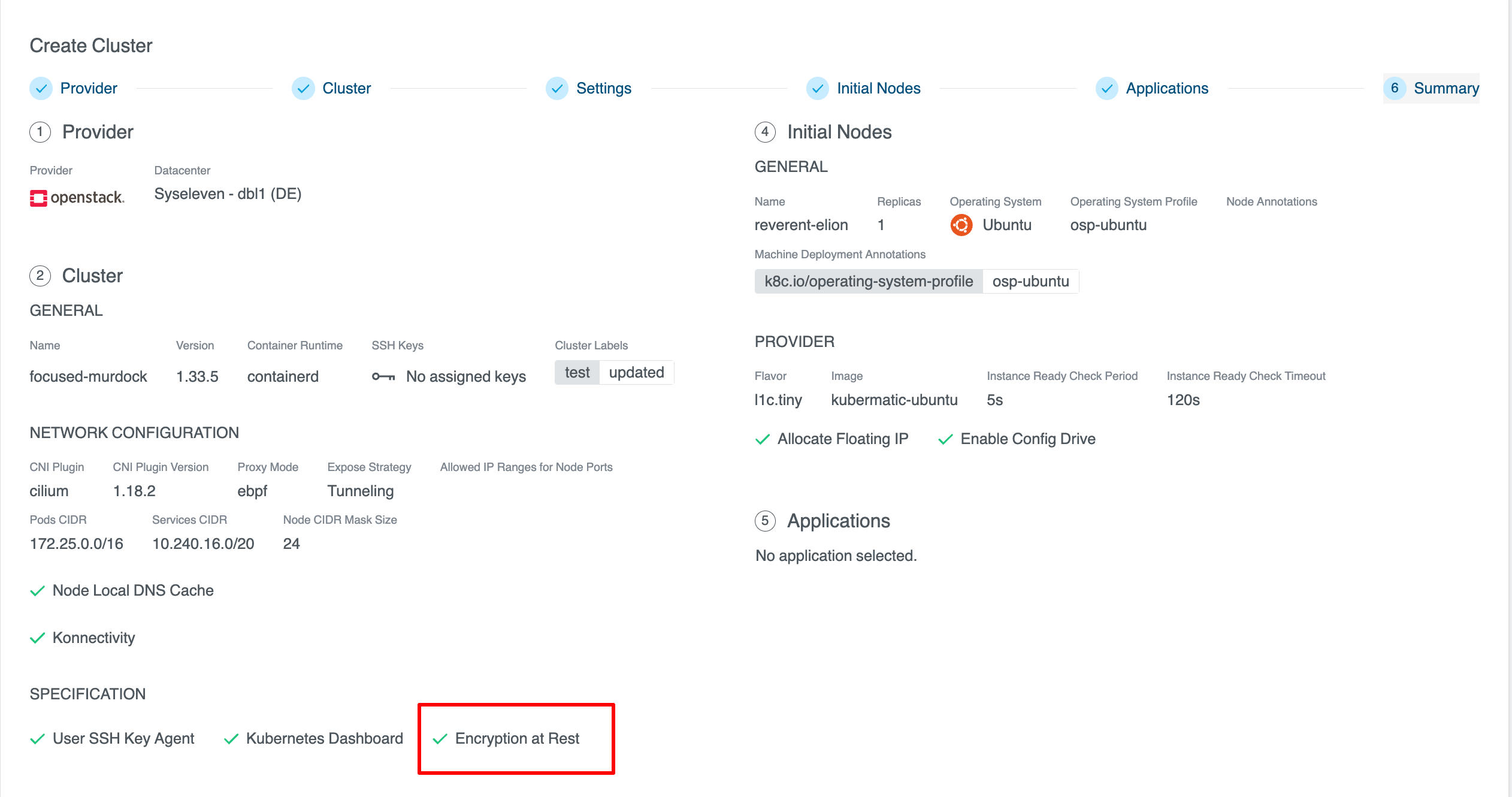Click the Settings step checkmark icon
The height and width of the screenshot is (797, 1512).
[x=557, y=88]
